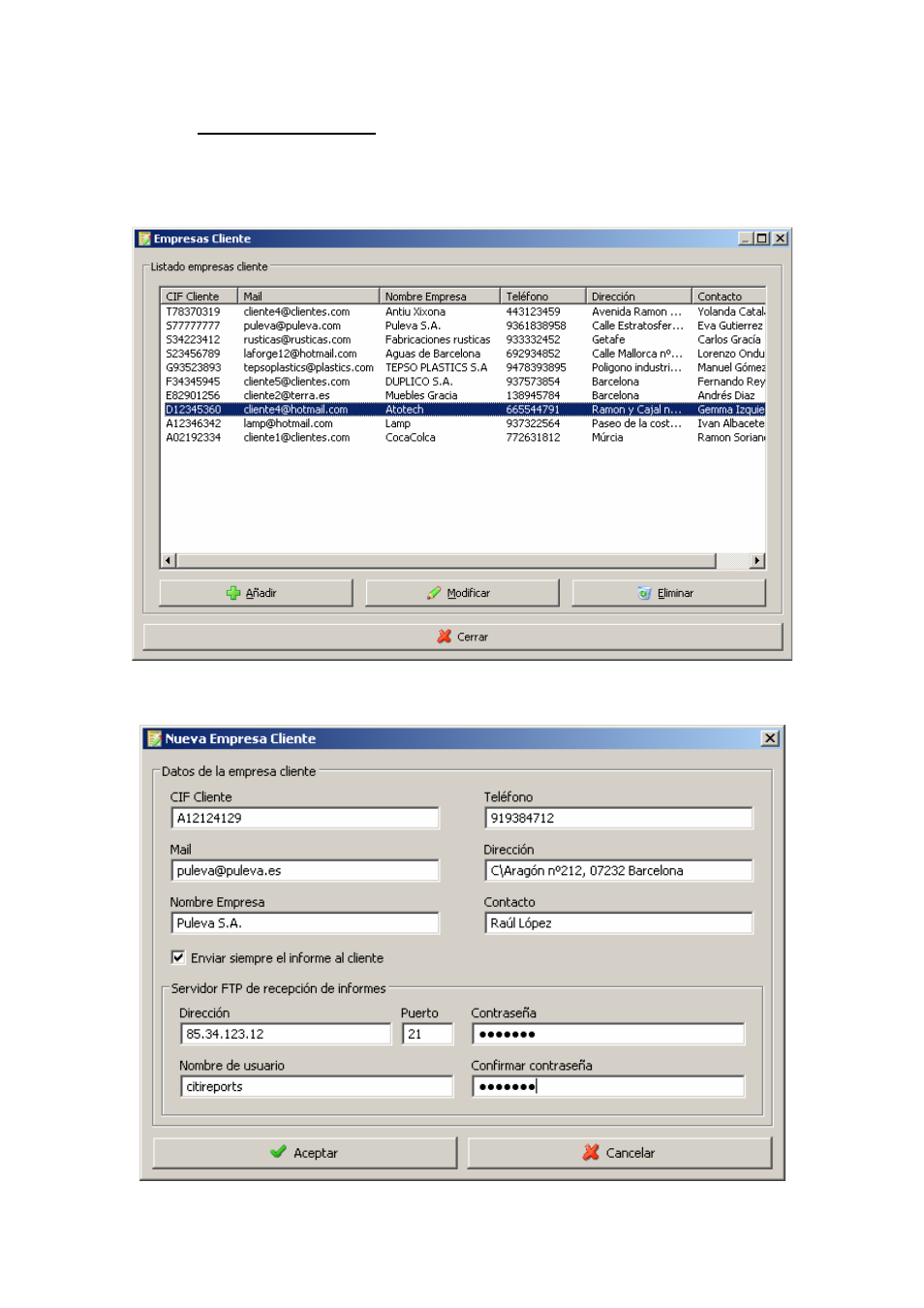The width and height of the screenshot is (924, 1308).
Task: Maximize the Empresas Cliente window
Action: (x=762, y=238)
